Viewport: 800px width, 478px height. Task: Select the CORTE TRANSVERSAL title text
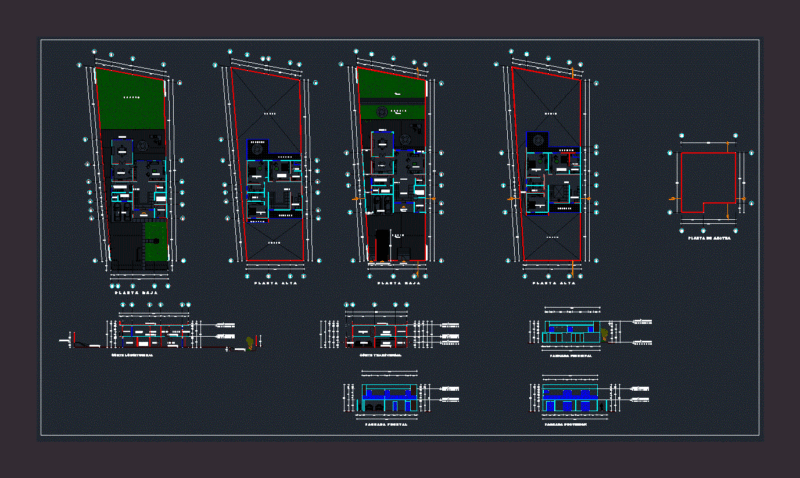(380, 355)
